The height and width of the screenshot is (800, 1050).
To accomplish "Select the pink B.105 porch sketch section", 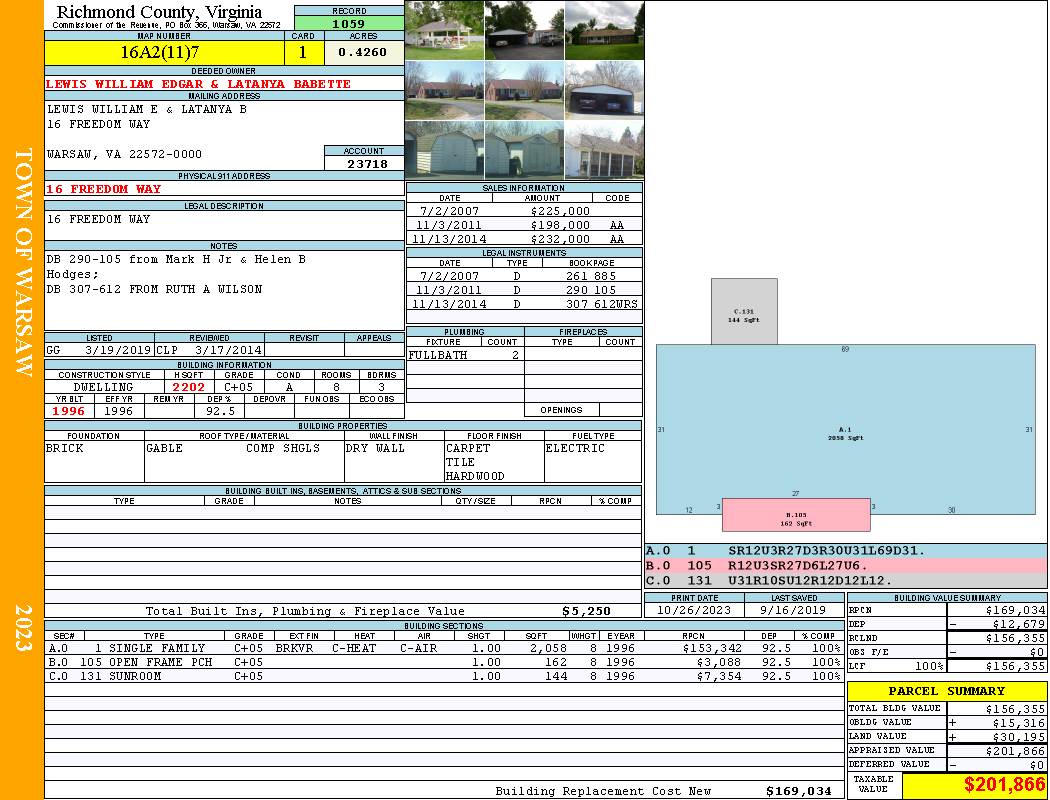I will click(796, 515).
